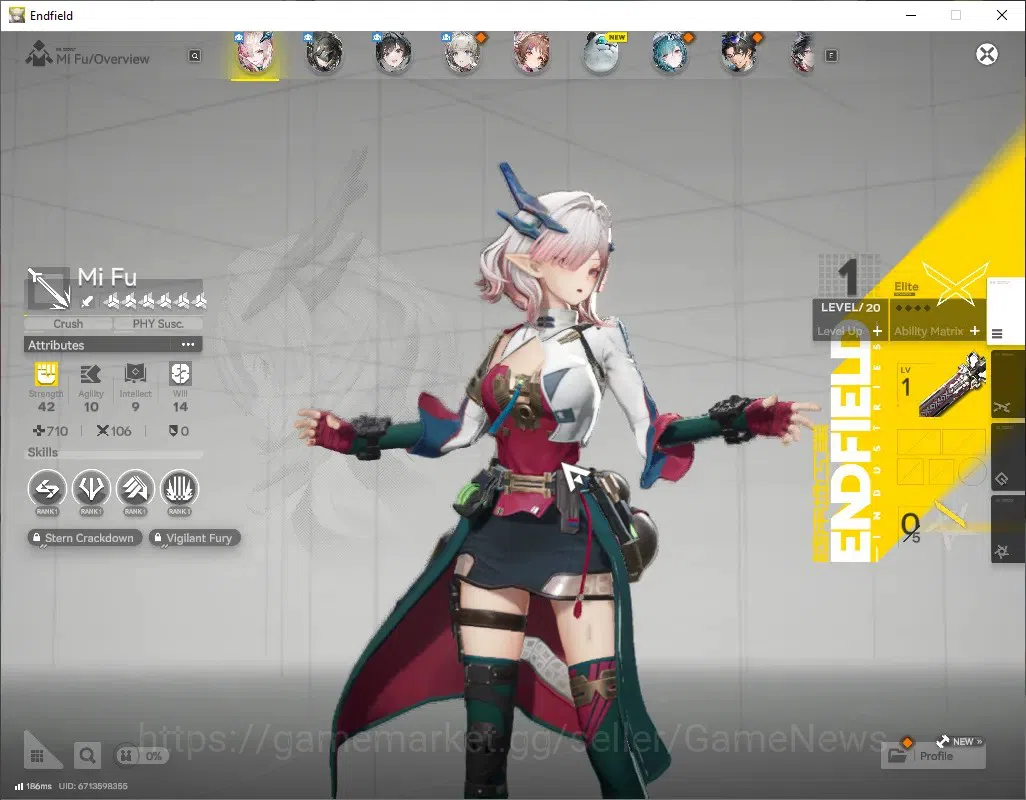The height and width of the screenshot is (800, 1026).
Task: Select the dark-haired horned operator portrait, second in roster
Action: 325,54
